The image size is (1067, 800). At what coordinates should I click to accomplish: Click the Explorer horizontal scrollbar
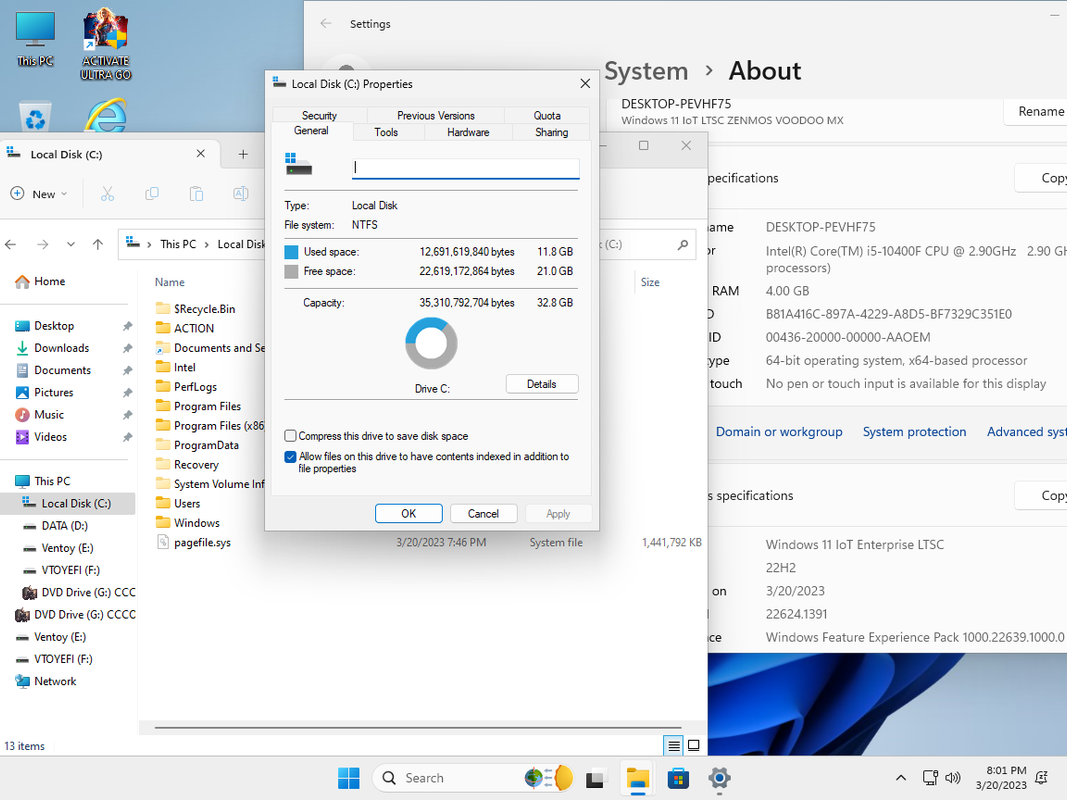pos(418,728)
